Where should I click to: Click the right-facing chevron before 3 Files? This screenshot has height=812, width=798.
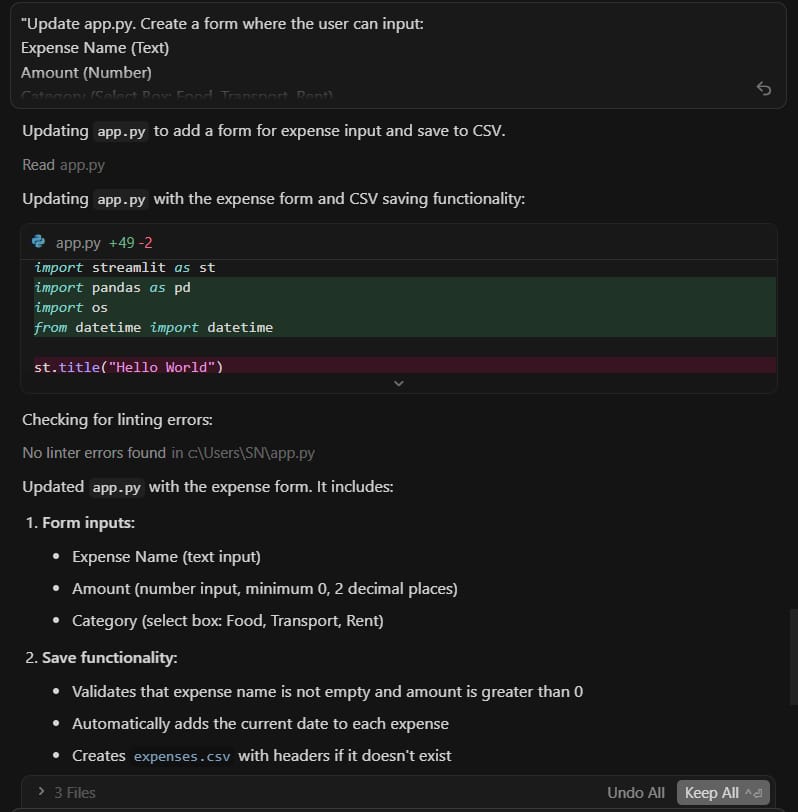coord(40,792)
